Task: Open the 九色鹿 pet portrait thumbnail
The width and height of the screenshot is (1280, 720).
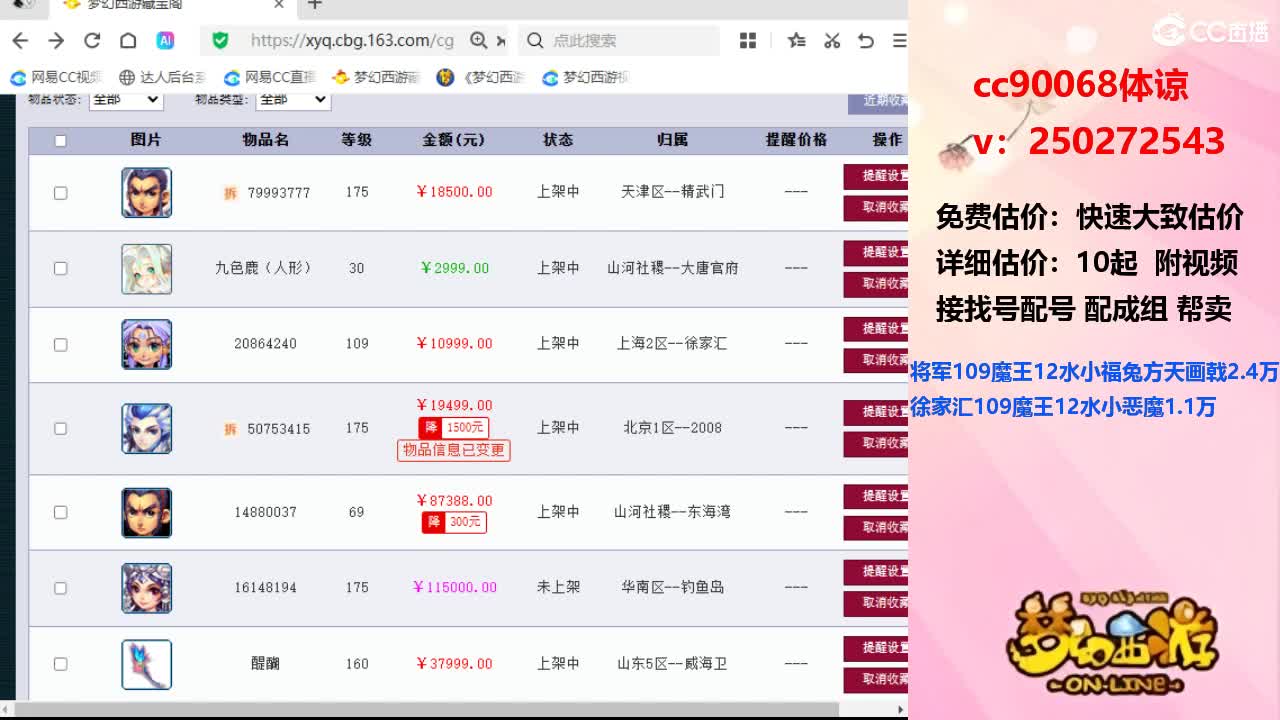Action: [x=147, y=269]
